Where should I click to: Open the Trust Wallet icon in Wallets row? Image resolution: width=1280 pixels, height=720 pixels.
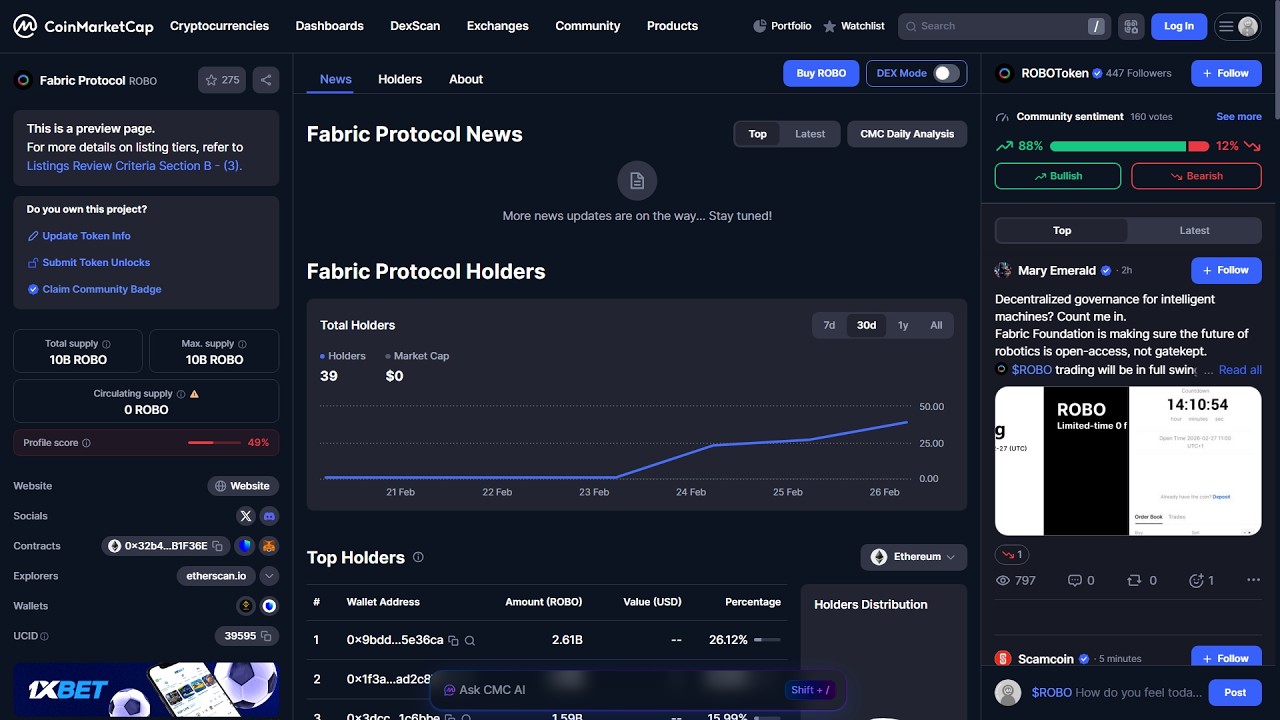click(x=269, y=606)
